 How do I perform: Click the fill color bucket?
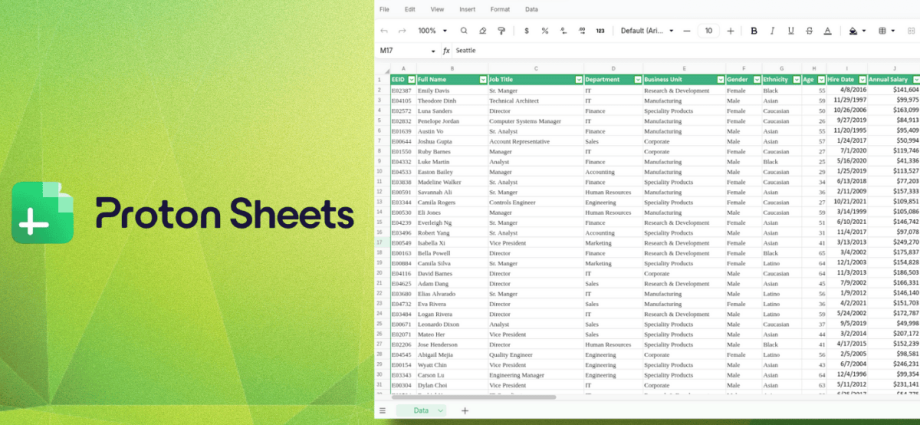point(853,31)
